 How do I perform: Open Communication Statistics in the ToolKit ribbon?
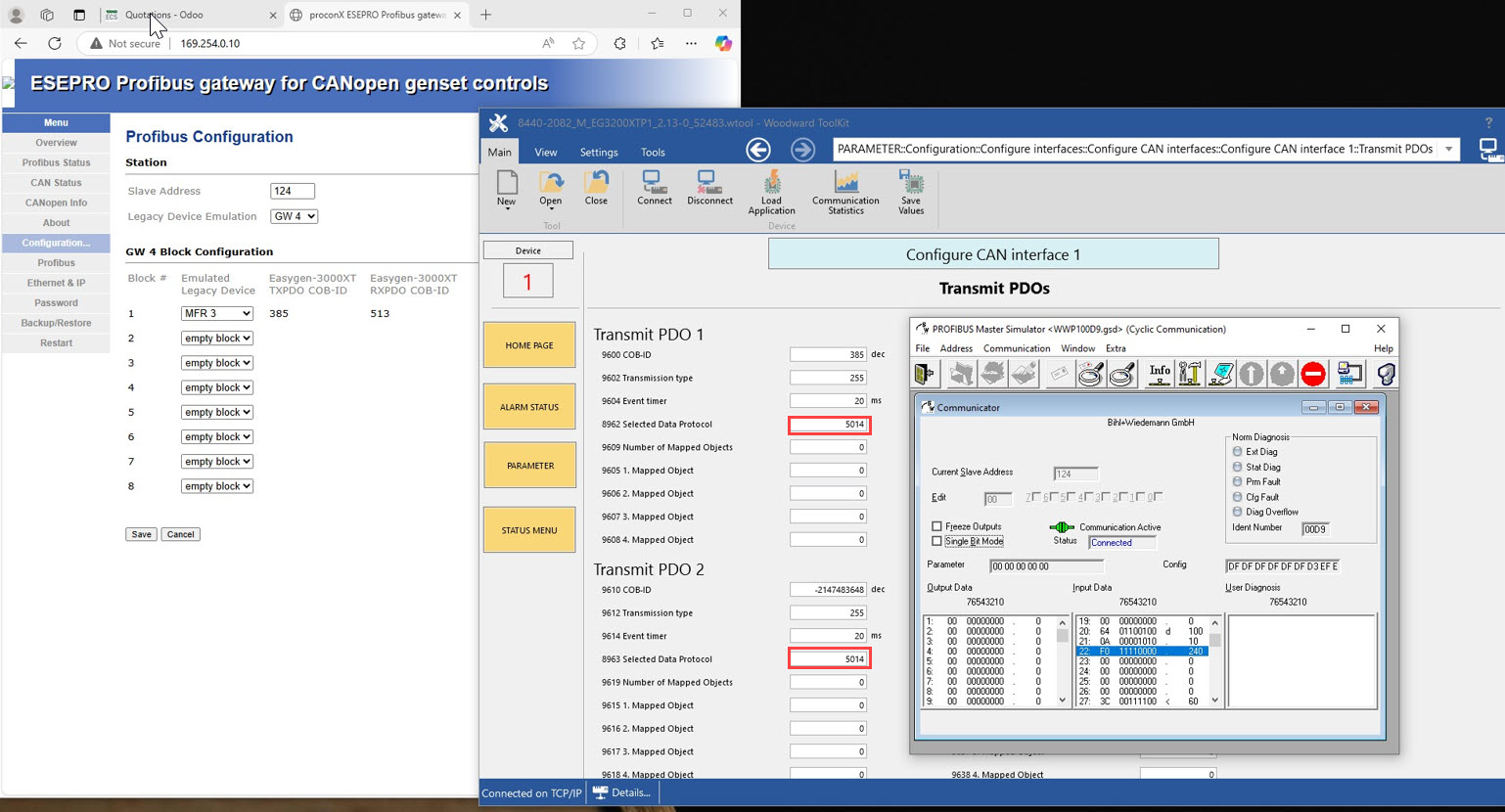[x=845, y=190]
